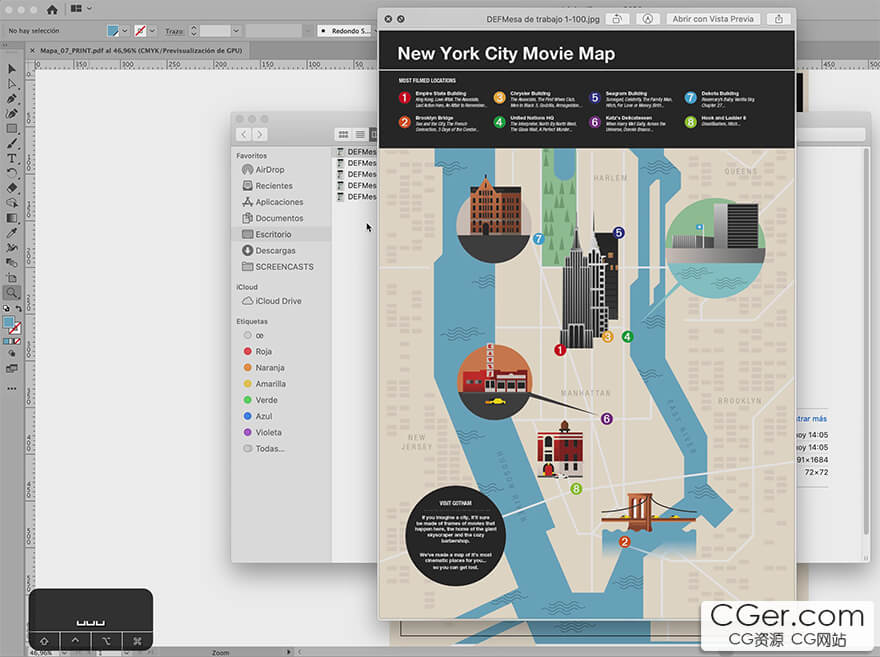Close the Quick Look preview window

pos(388,19)
